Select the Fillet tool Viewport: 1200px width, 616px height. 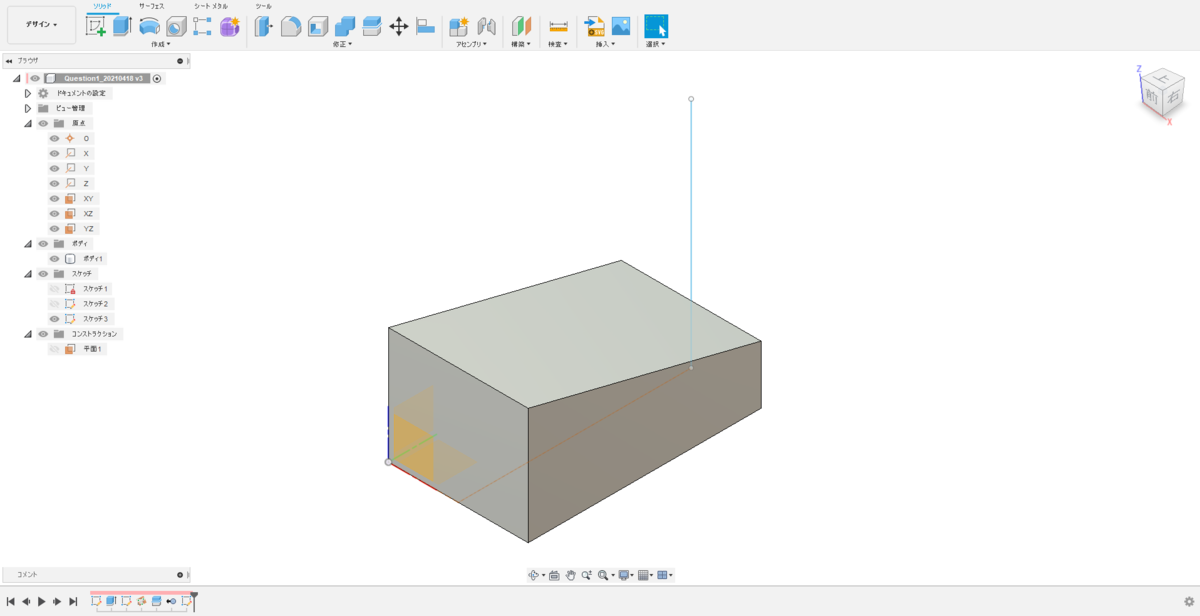coord(291,27)
